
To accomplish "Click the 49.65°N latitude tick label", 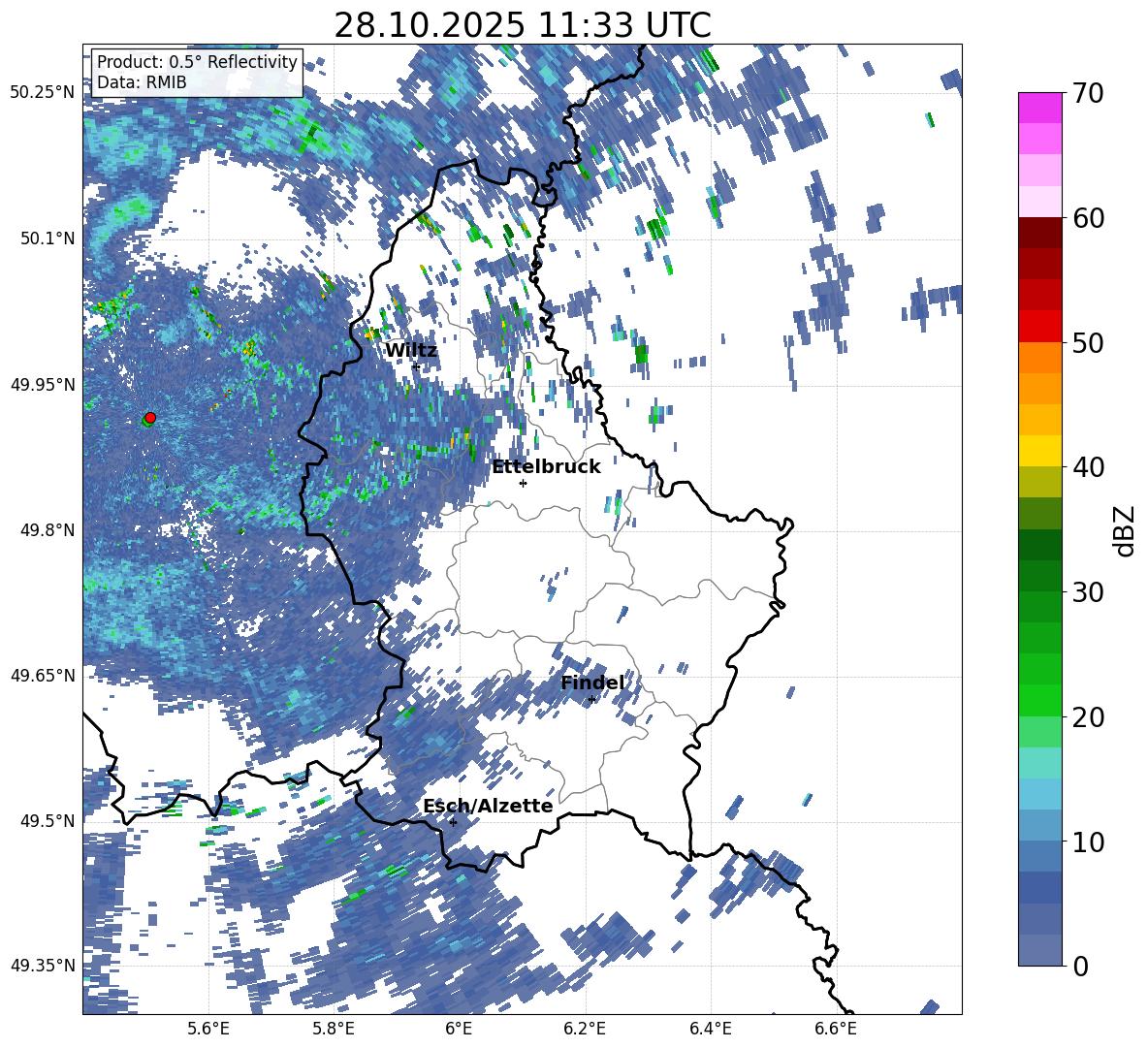I will tap(43, 676).
